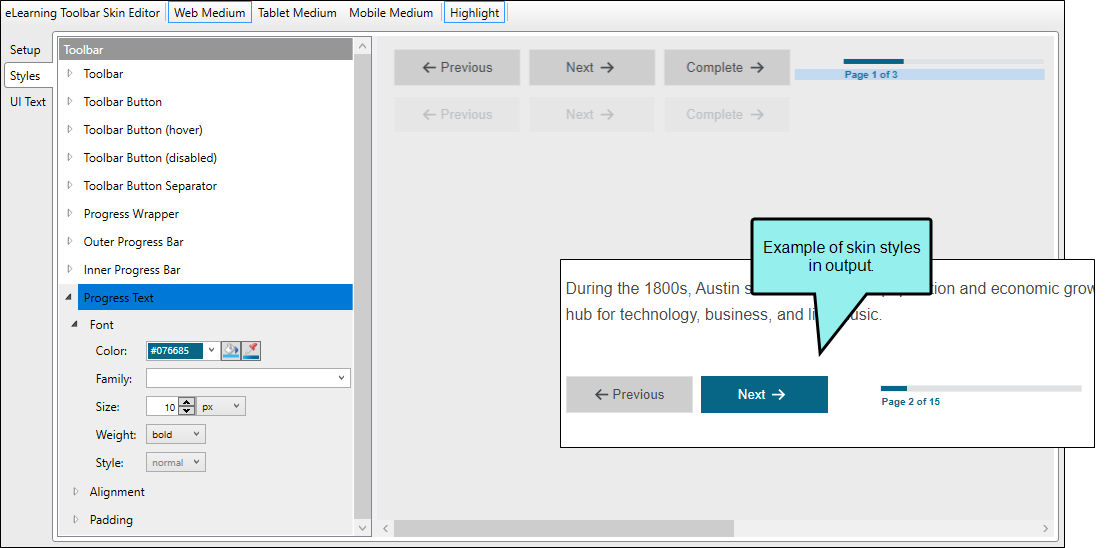Open the Styles tab

point(25,76)
